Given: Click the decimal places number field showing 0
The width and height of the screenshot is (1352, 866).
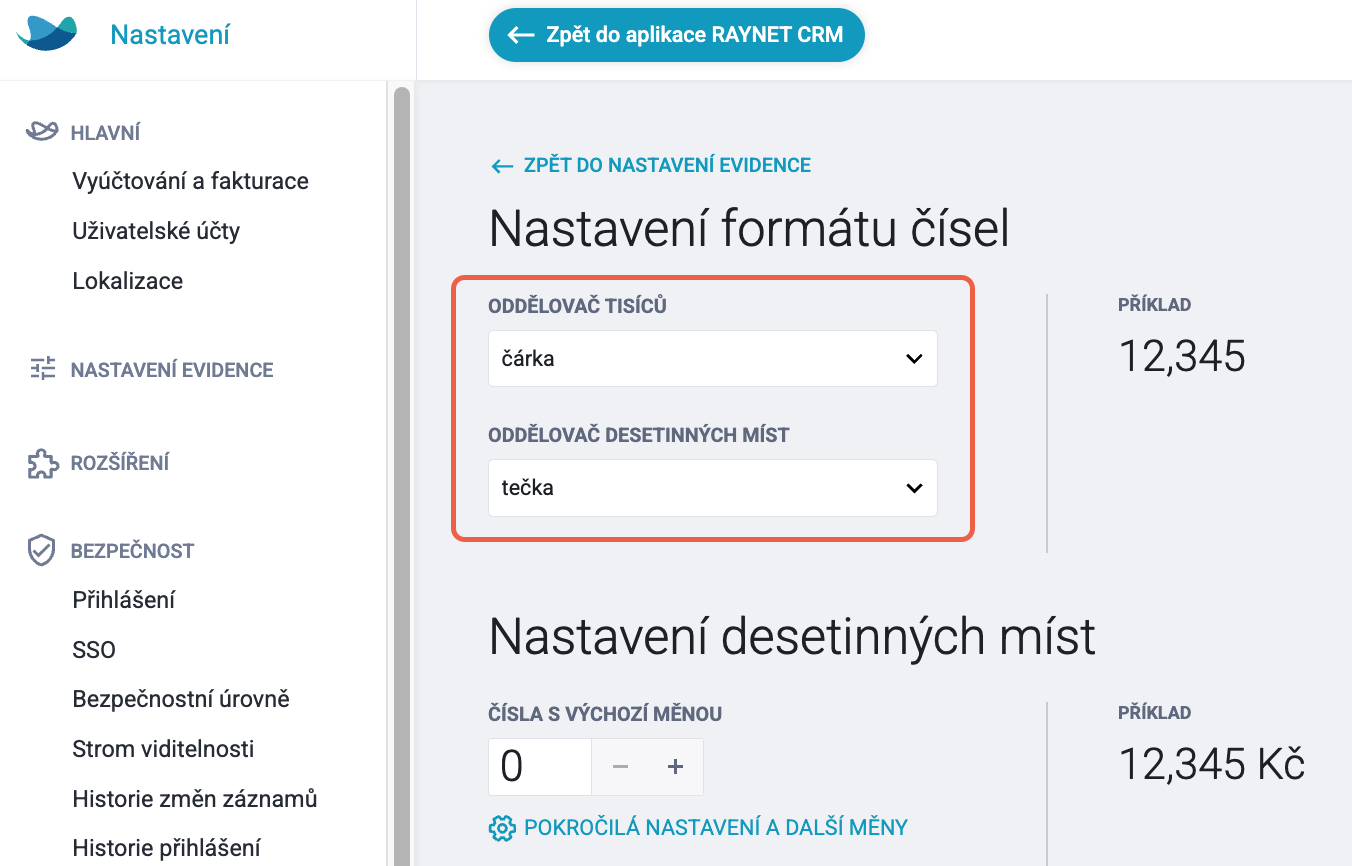Looking at the screenshot, I should (540, 767).
